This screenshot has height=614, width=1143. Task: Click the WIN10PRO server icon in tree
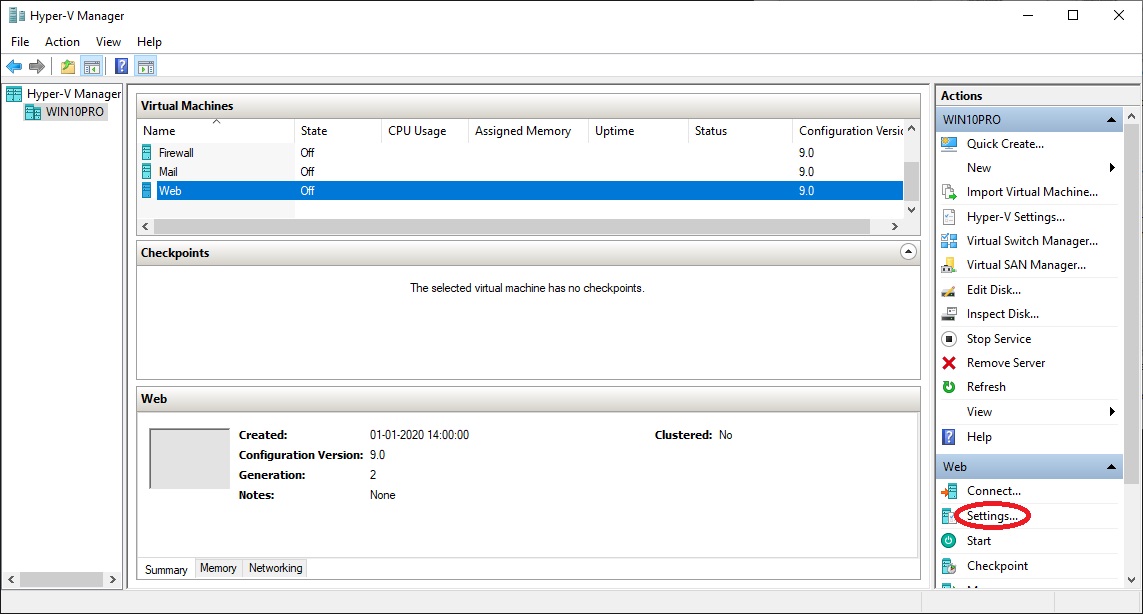point(33,112)
